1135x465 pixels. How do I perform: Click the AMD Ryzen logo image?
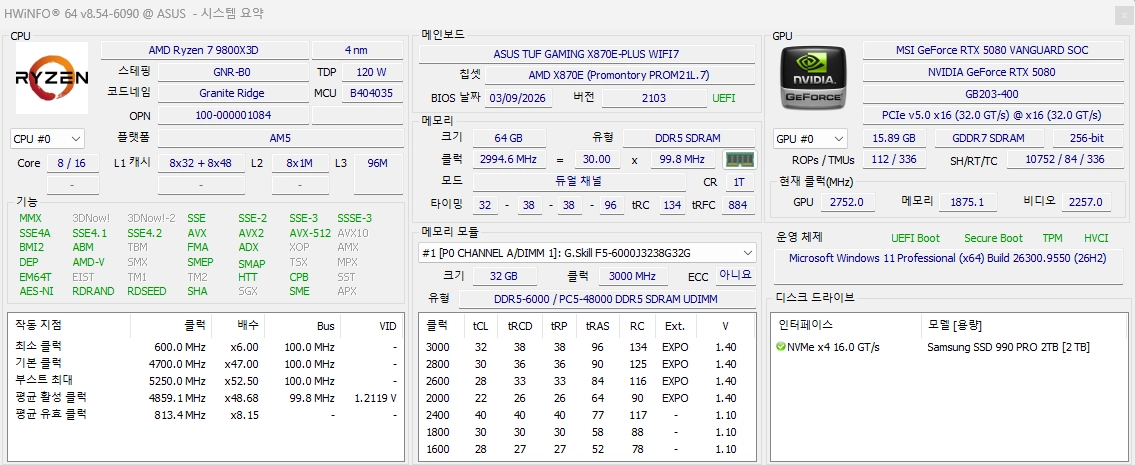52,78
